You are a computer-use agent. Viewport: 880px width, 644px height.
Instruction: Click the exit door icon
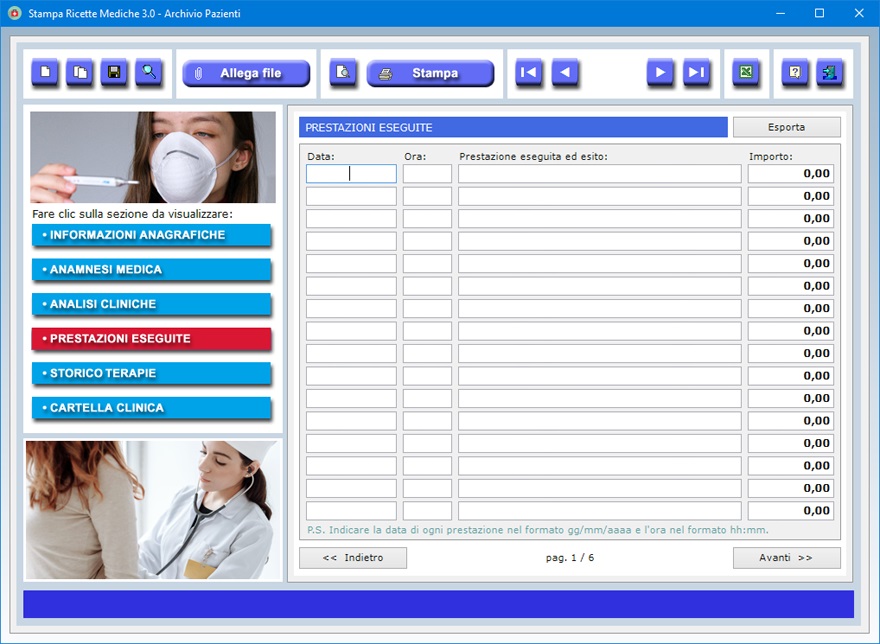[830, 72]
